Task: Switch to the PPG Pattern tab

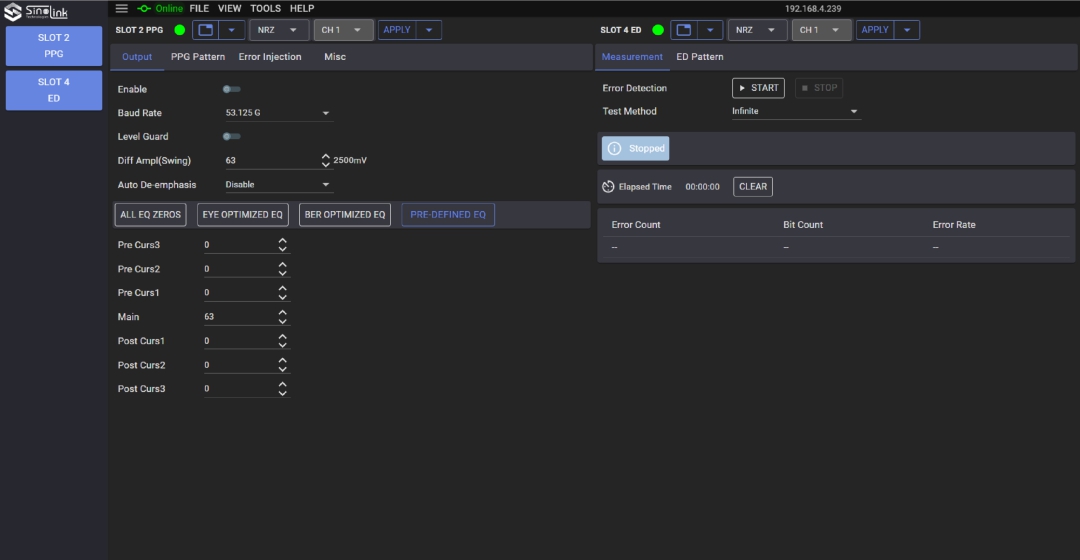Action: (x=198, y=56)
